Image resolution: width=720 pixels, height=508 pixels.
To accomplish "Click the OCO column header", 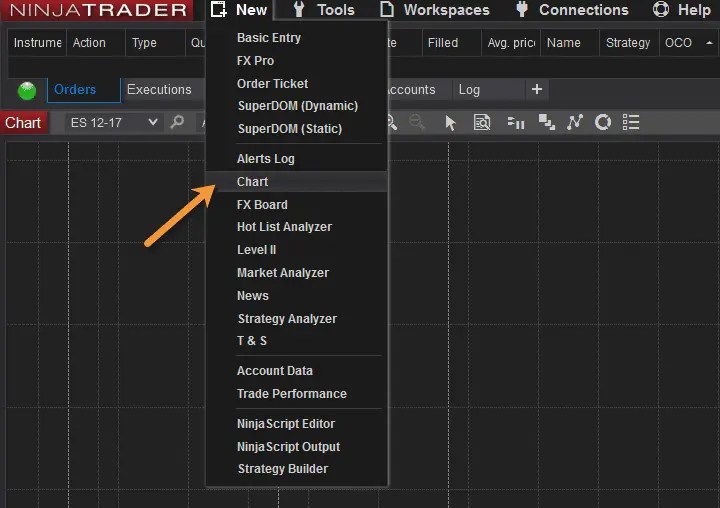I will click(x=679, y=43).
